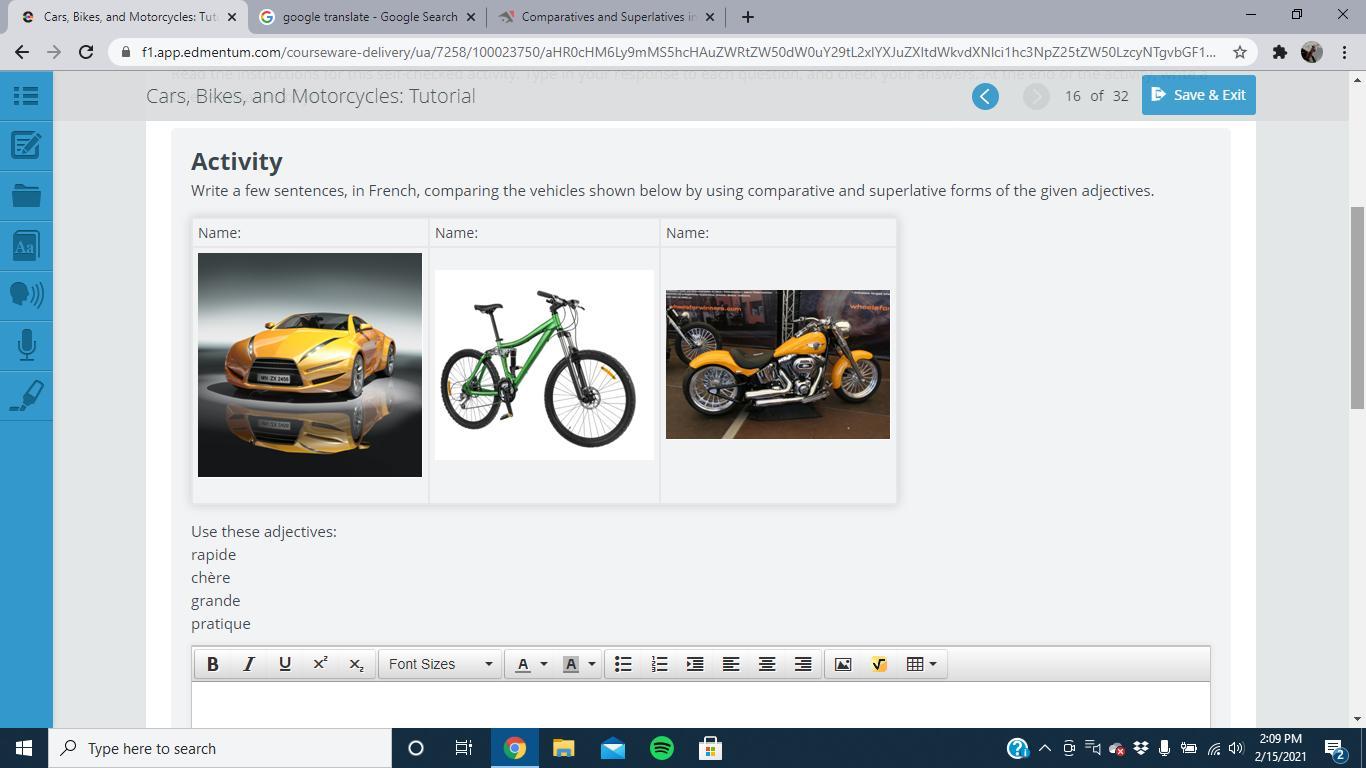
Task: Open the table of contents menu icon
Action: (26, 96)
